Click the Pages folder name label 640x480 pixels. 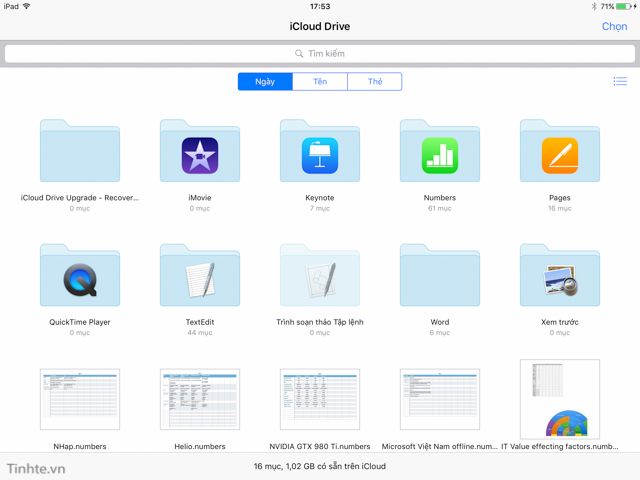[560, 198]
